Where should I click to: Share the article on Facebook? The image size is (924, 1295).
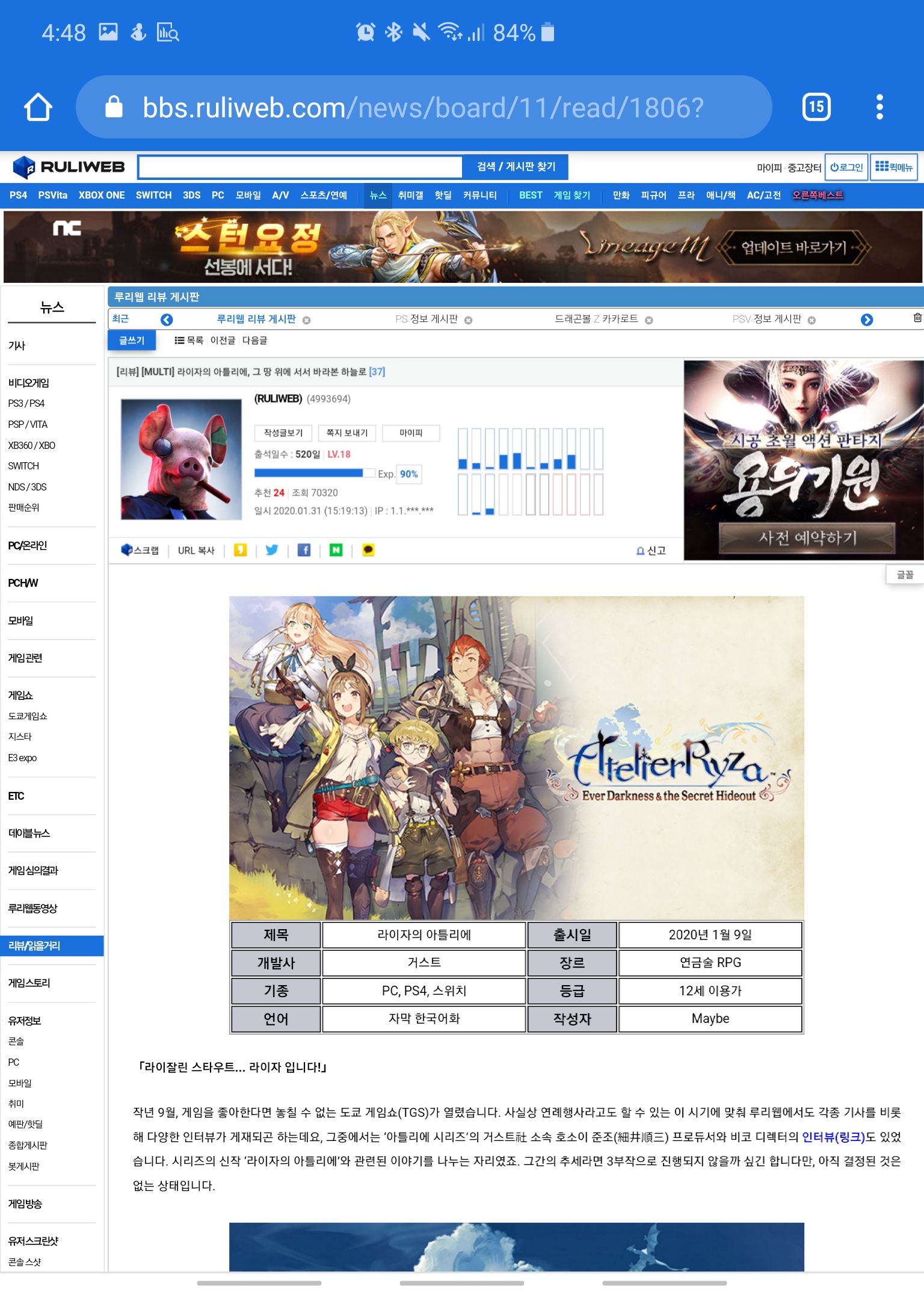[304, 550]
